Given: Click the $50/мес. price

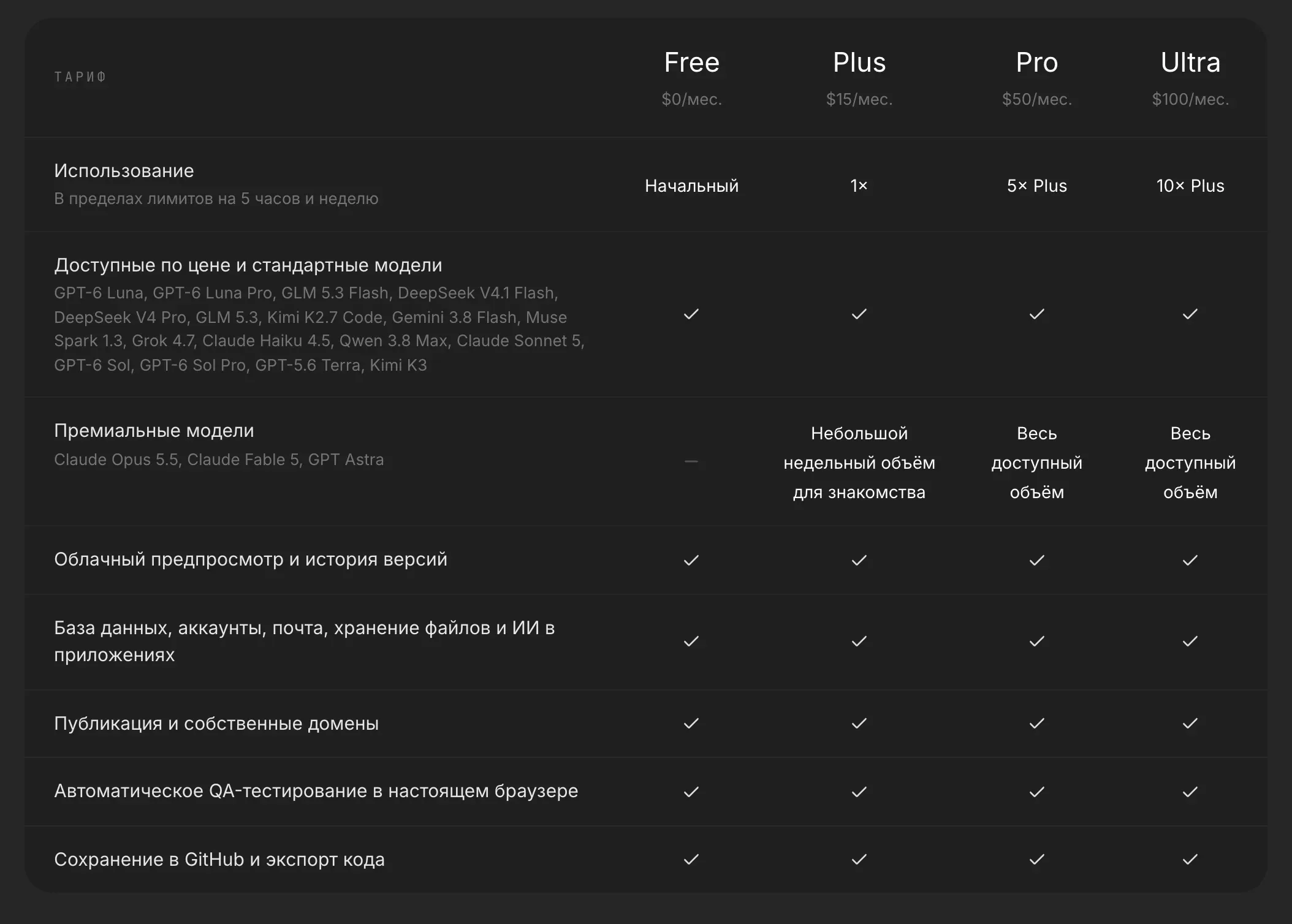Looking at the screenshot, I should [x=1036, y=99].
